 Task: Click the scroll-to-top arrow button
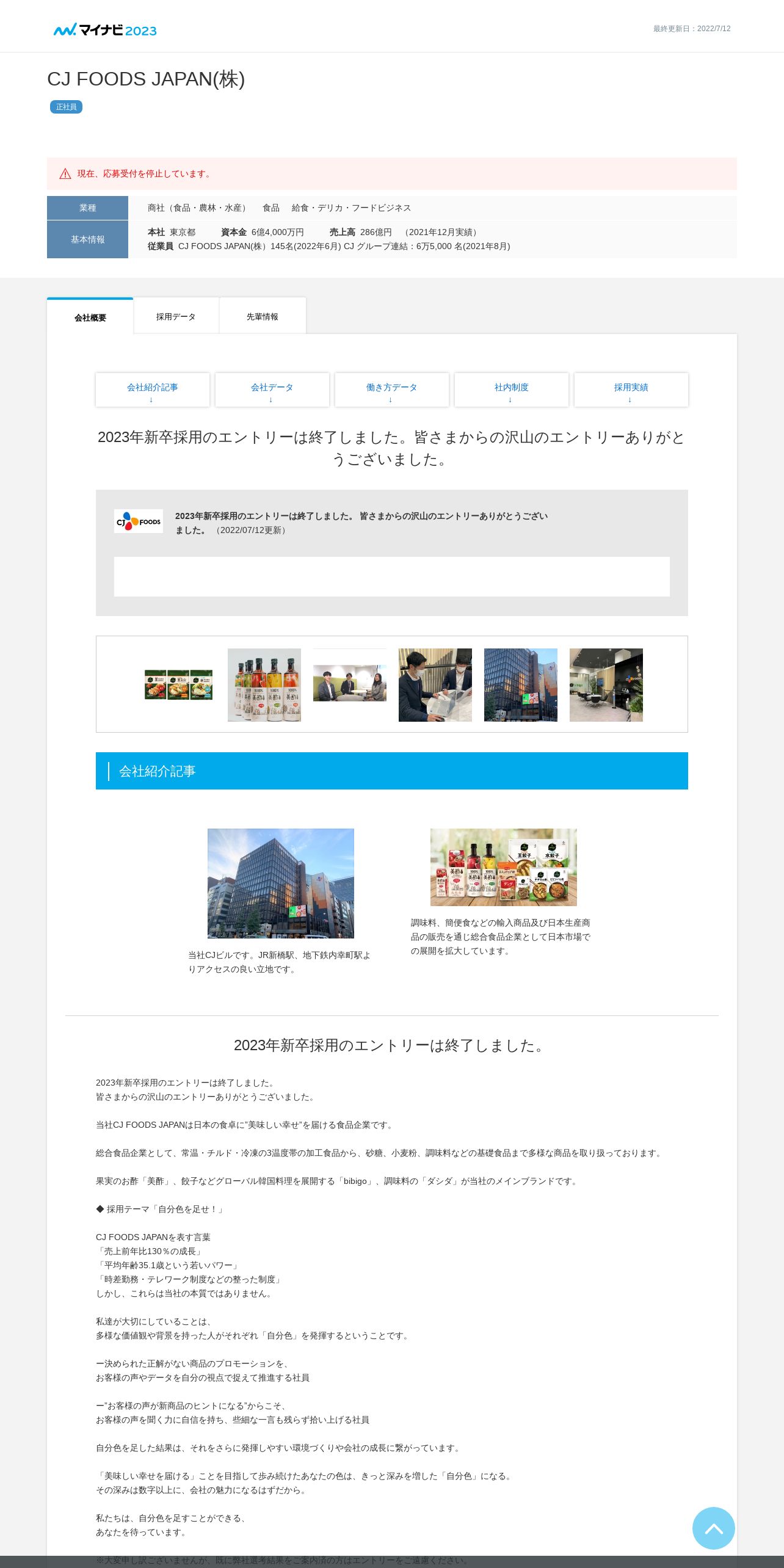coord(713,1528)
